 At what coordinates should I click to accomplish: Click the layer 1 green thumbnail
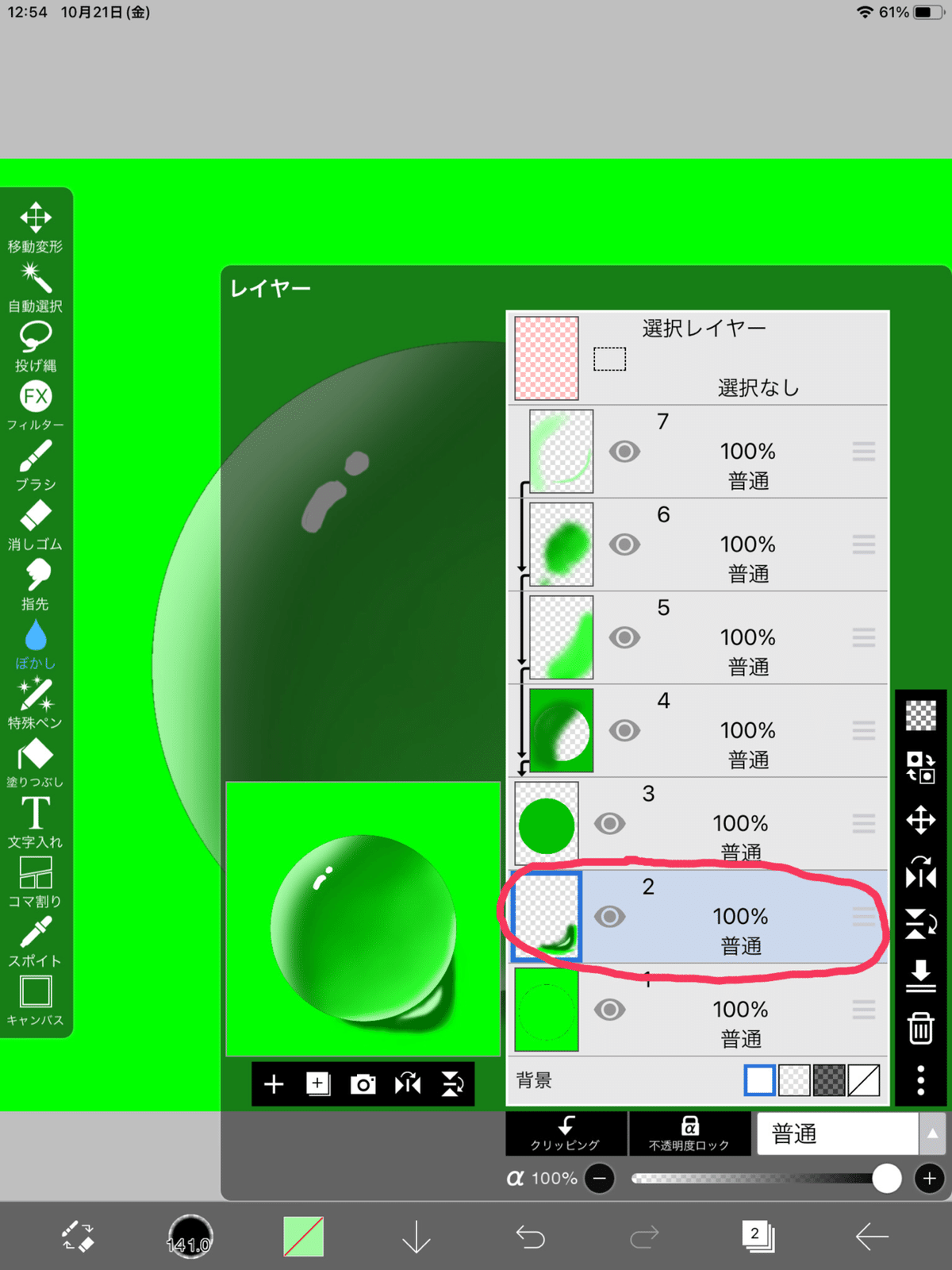(547, 1010)
